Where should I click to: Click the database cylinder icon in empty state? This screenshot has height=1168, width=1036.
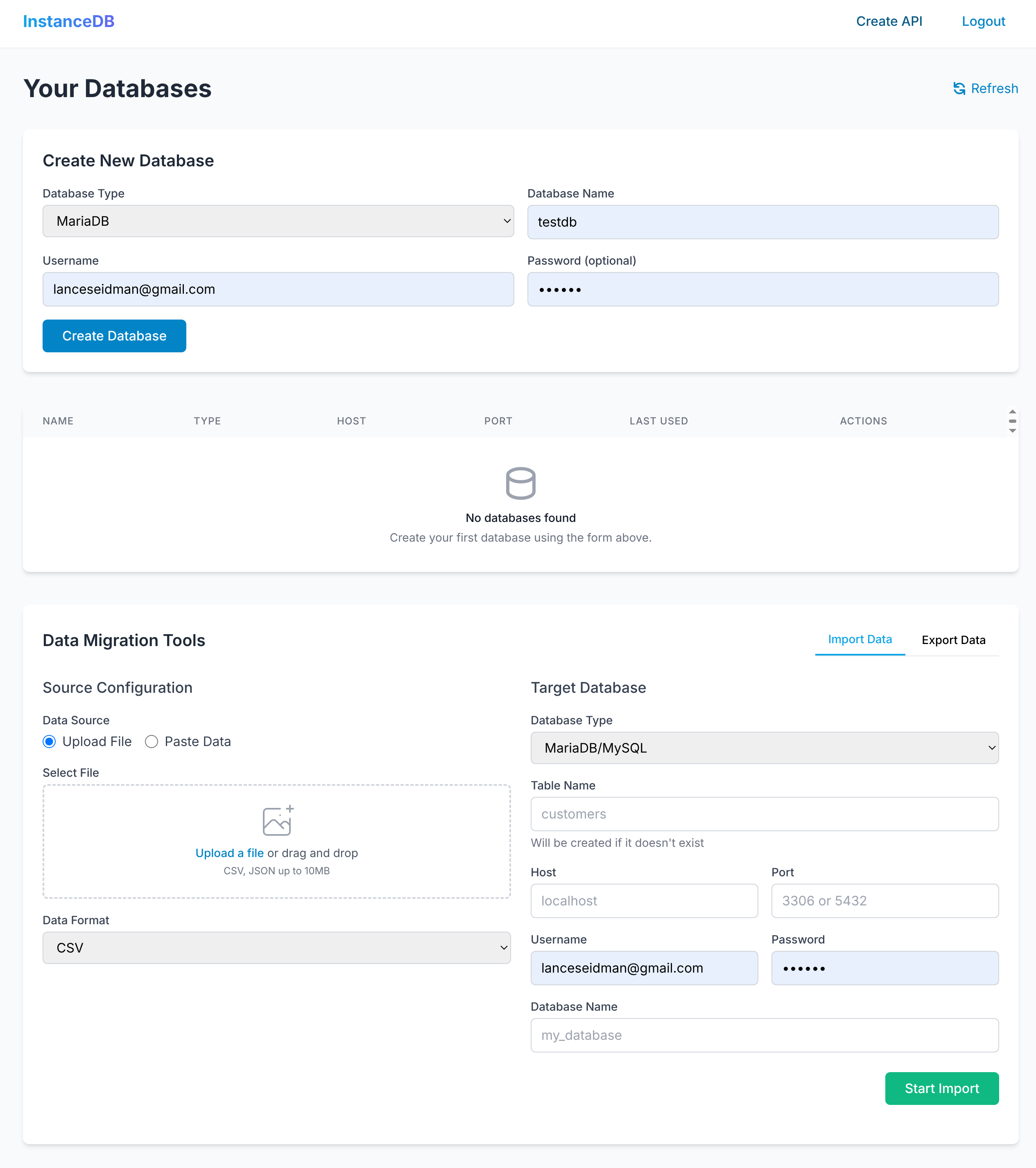tap(520, 483)
